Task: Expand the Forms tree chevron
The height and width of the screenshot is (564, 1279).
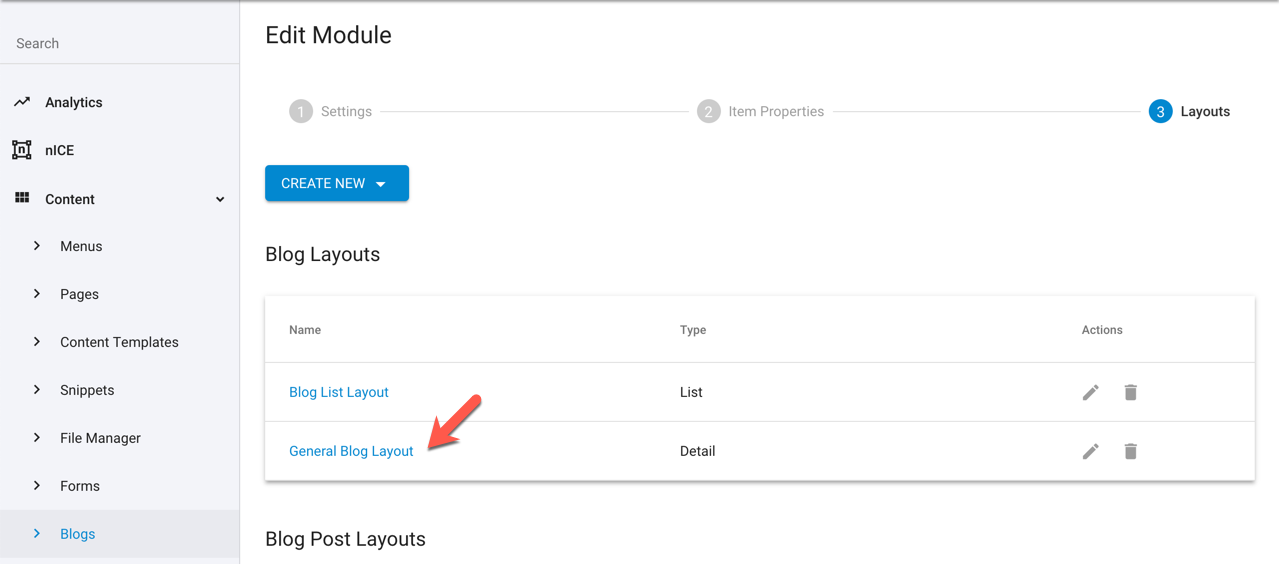Action: click(37, 486)
